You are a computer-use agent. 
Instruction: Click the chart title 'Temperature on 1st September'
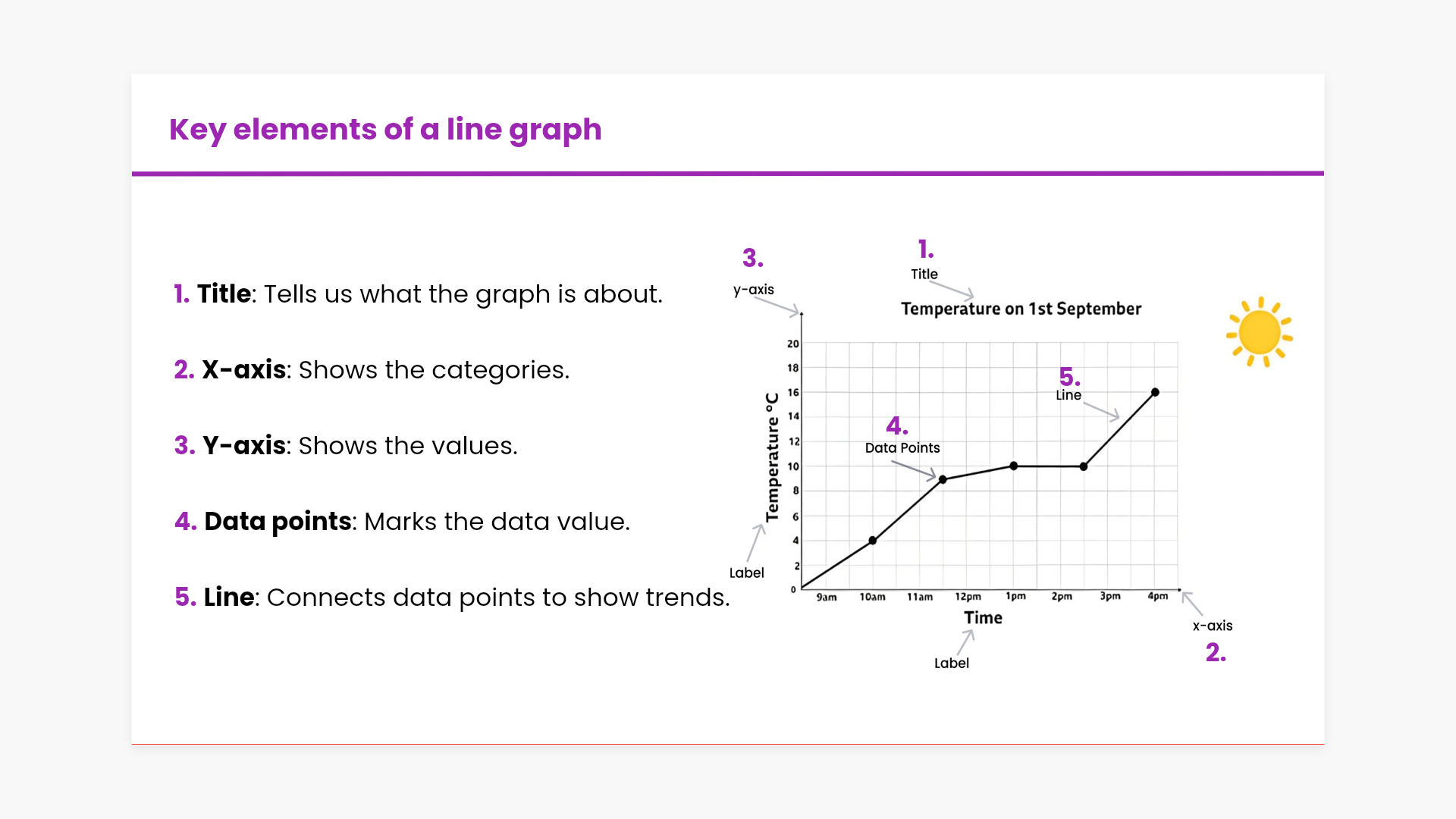point(1021,309)
